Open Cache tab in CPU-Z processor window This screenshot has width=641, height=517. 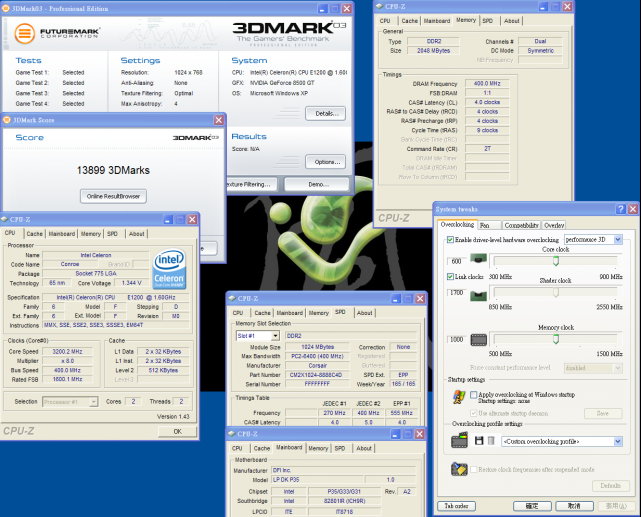click(35, 234)
